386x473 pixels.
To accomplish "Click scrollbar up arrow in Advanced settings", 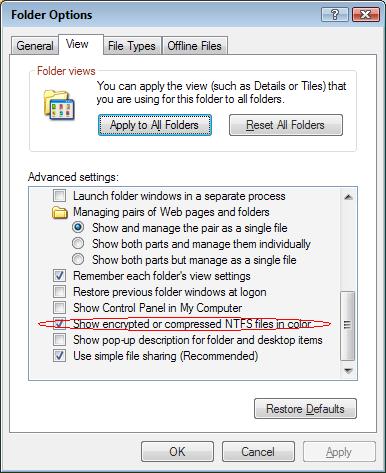I will 348,197.
